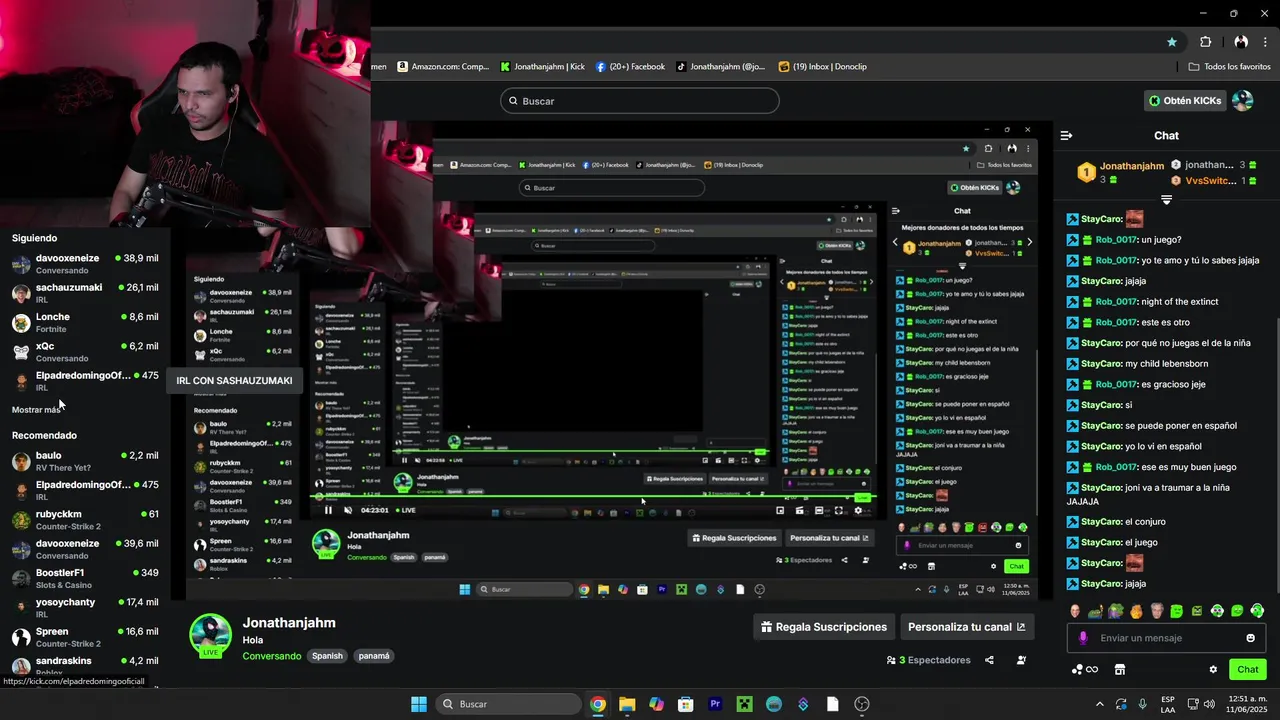Open Chrome menu with three dots
This screenshot has width=1280, height=720.
(1263, 42)
